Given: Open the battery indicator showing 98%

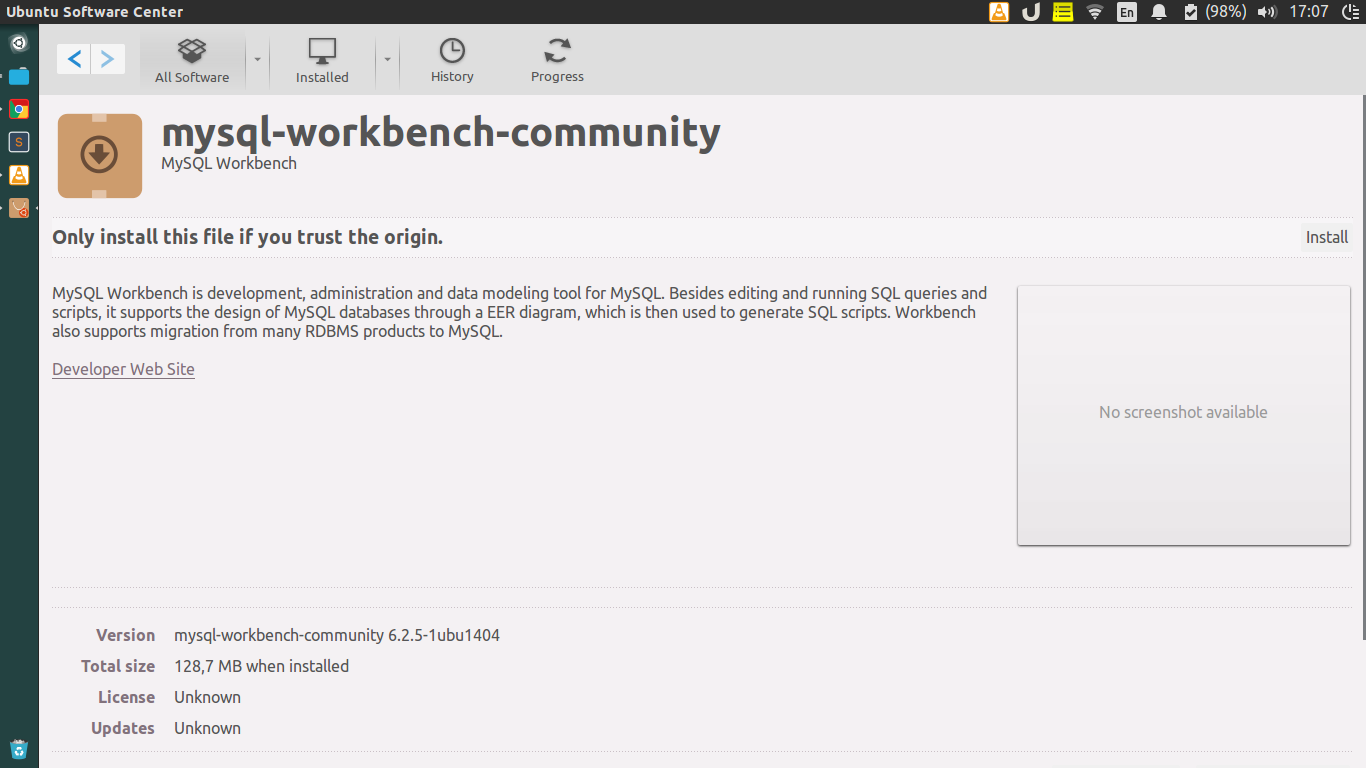Looking at the screenshot, I should pyautogui.click(x=1214, y=12).
